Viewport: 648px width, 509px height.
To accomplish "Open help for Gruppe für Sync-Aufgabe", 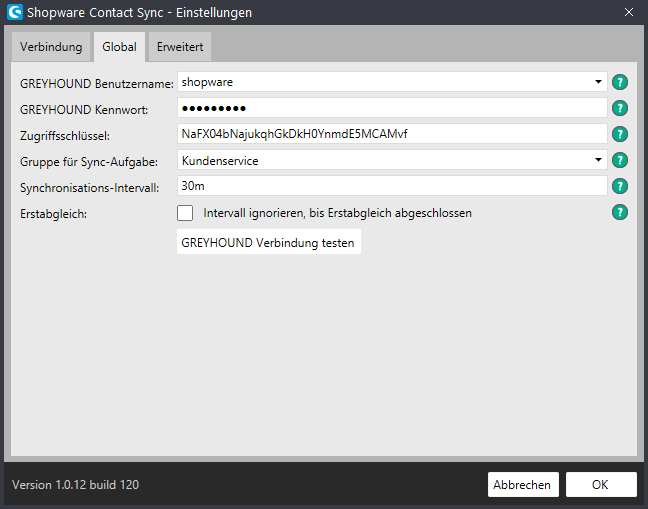I will [x=619, y=160].
